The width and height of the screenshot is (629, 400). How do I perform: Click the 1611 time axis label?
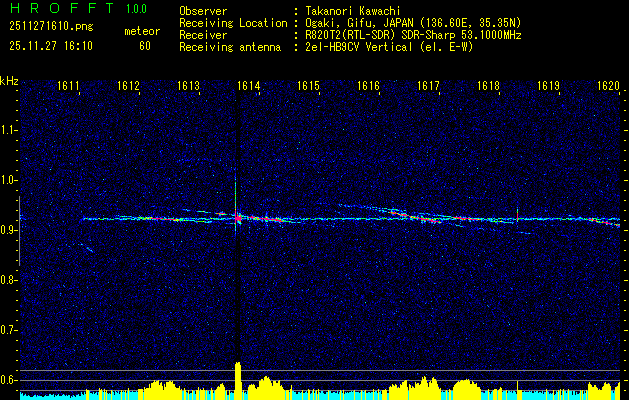68,85
